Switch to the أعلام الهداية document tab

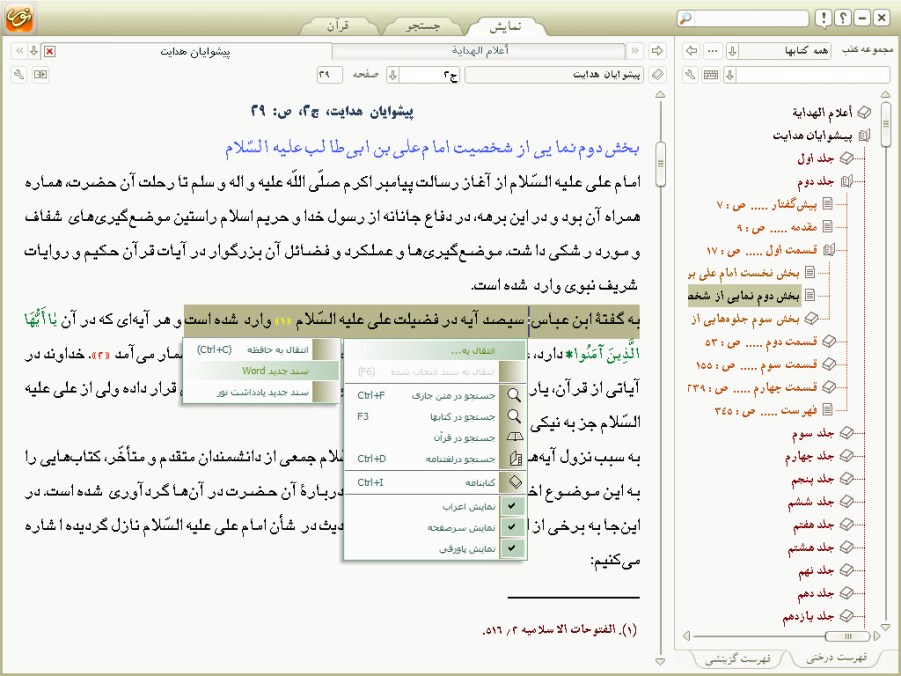(x=480, y=51)
